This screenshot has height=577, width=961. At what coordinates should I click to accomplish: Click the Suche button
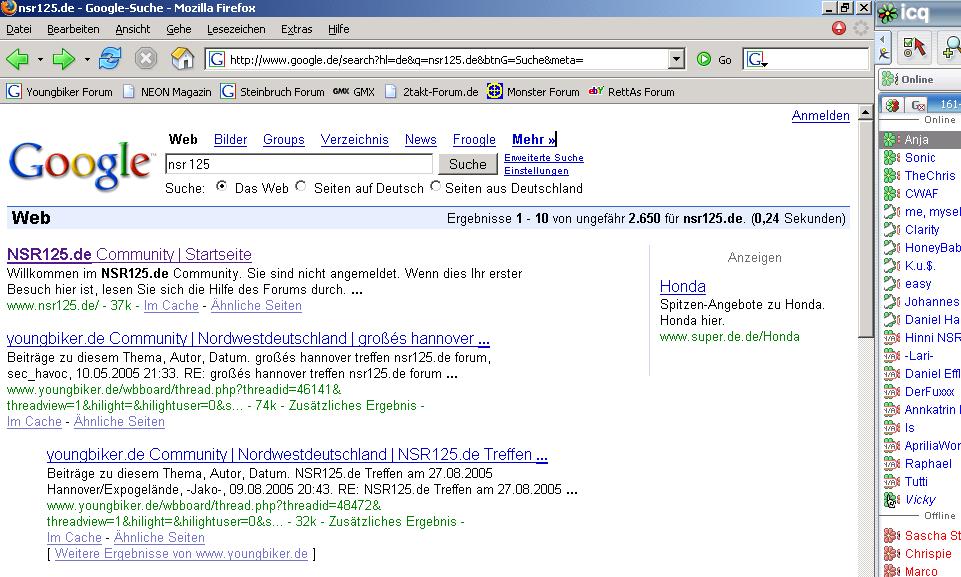coord(468,164)
